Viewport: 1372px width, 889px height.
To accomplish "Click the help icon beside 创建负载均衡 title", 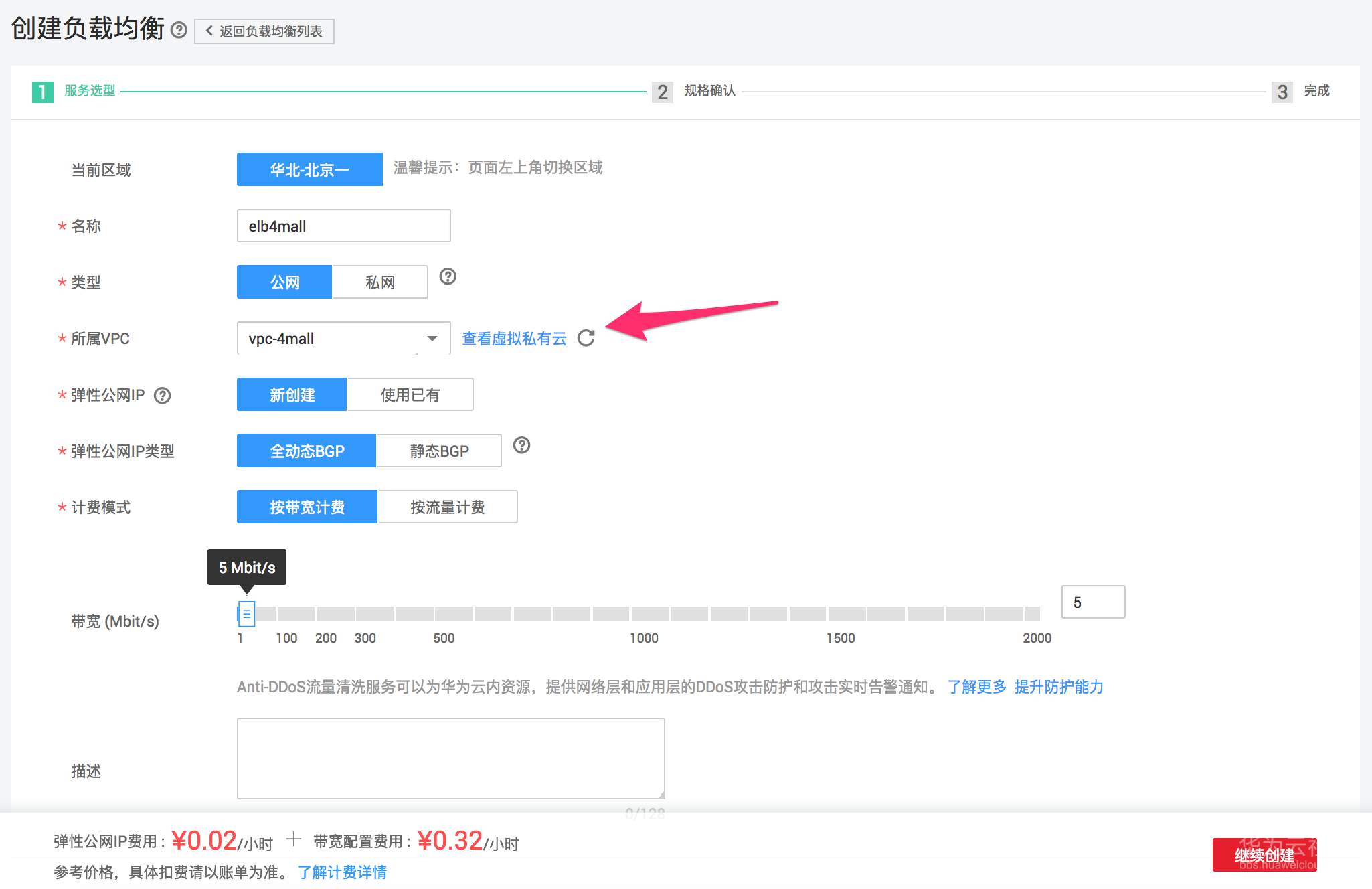I will point(178,29).
